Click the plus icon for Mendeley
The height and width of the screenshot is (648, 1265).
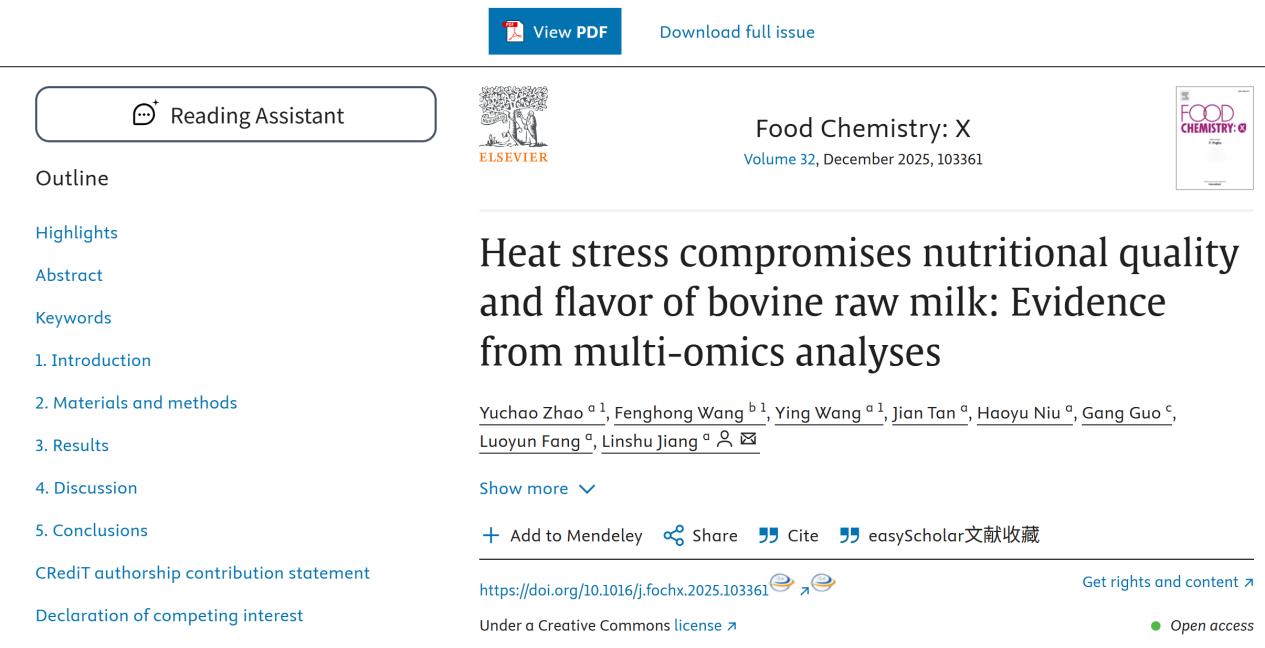click(491, 536)
